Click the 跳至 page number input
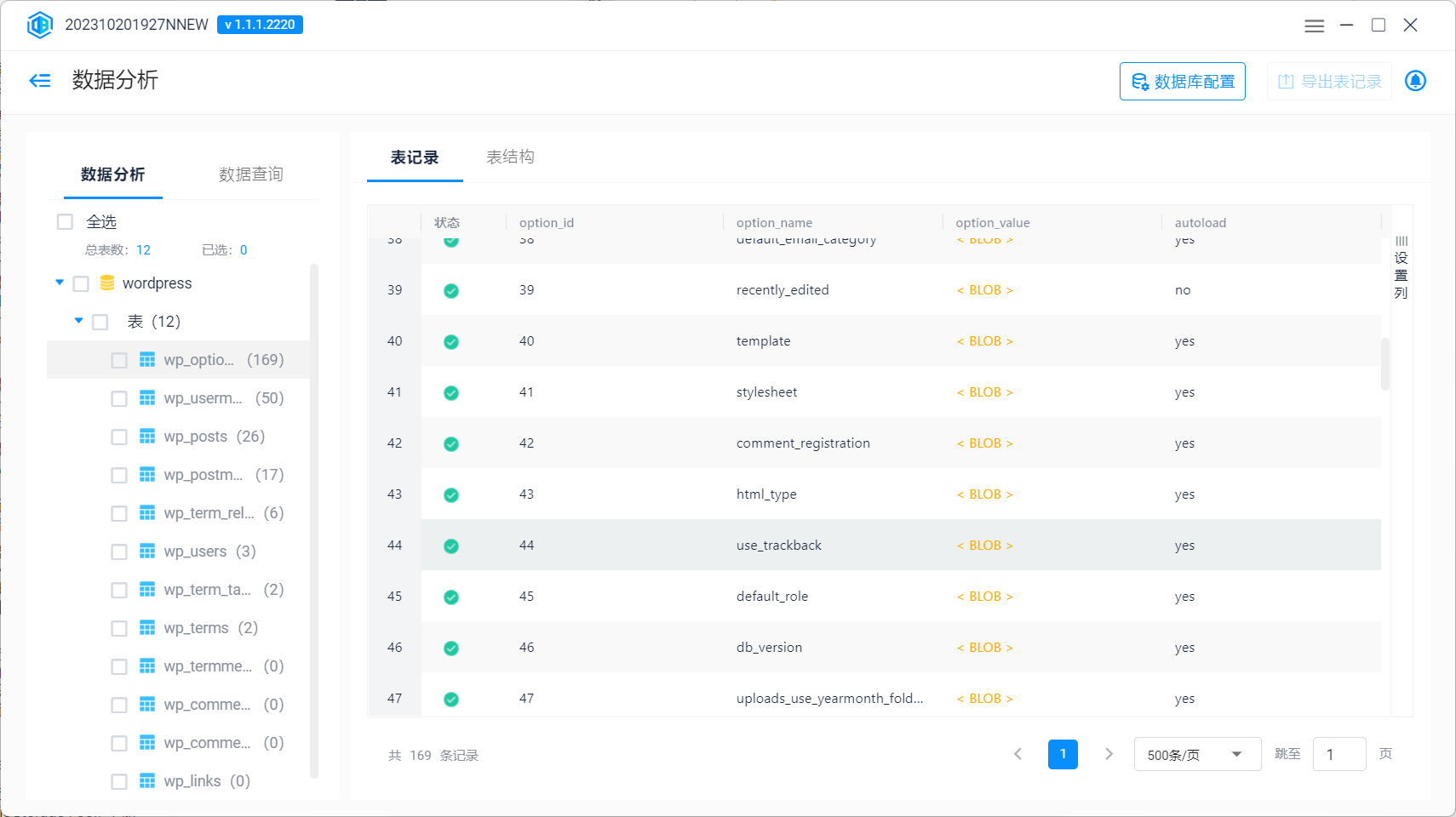Screen dimensions: 1456x817 pyautogui.click(x=1339, y=754)
